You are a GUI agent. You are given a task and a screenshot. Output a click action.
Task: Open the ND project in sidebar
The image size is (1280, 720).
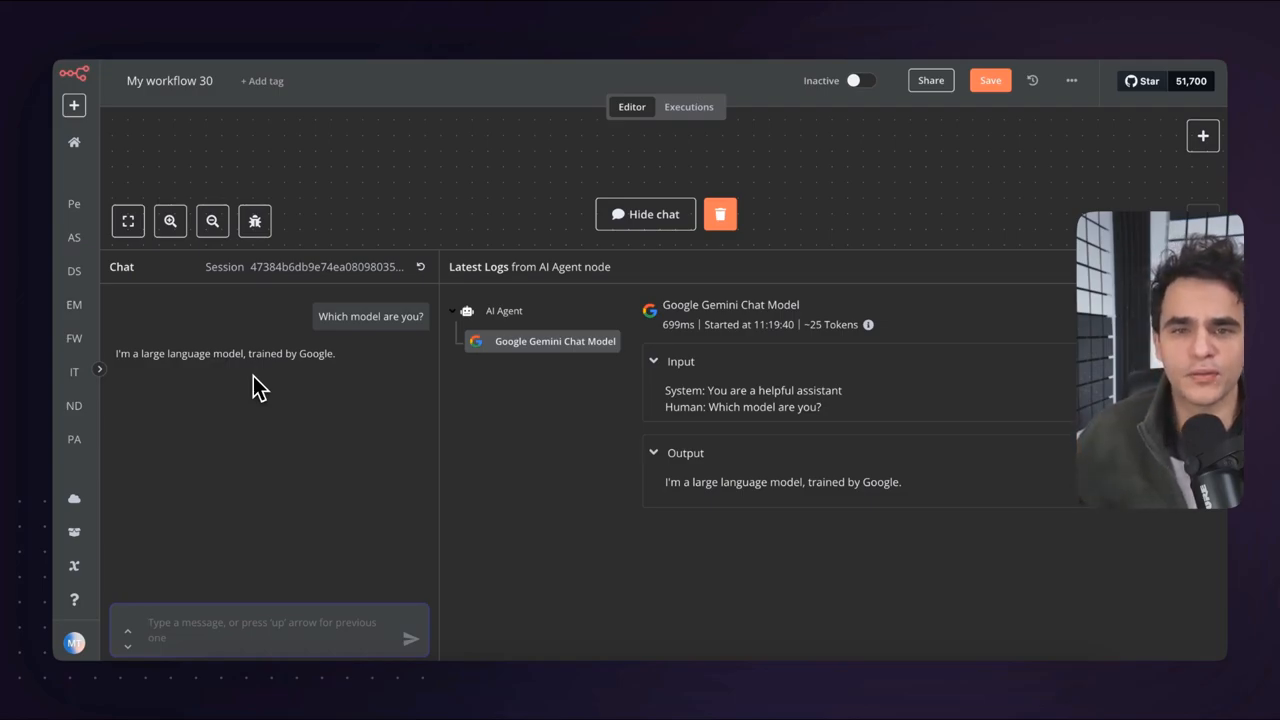pyautogui.click(x=74, y=406)
